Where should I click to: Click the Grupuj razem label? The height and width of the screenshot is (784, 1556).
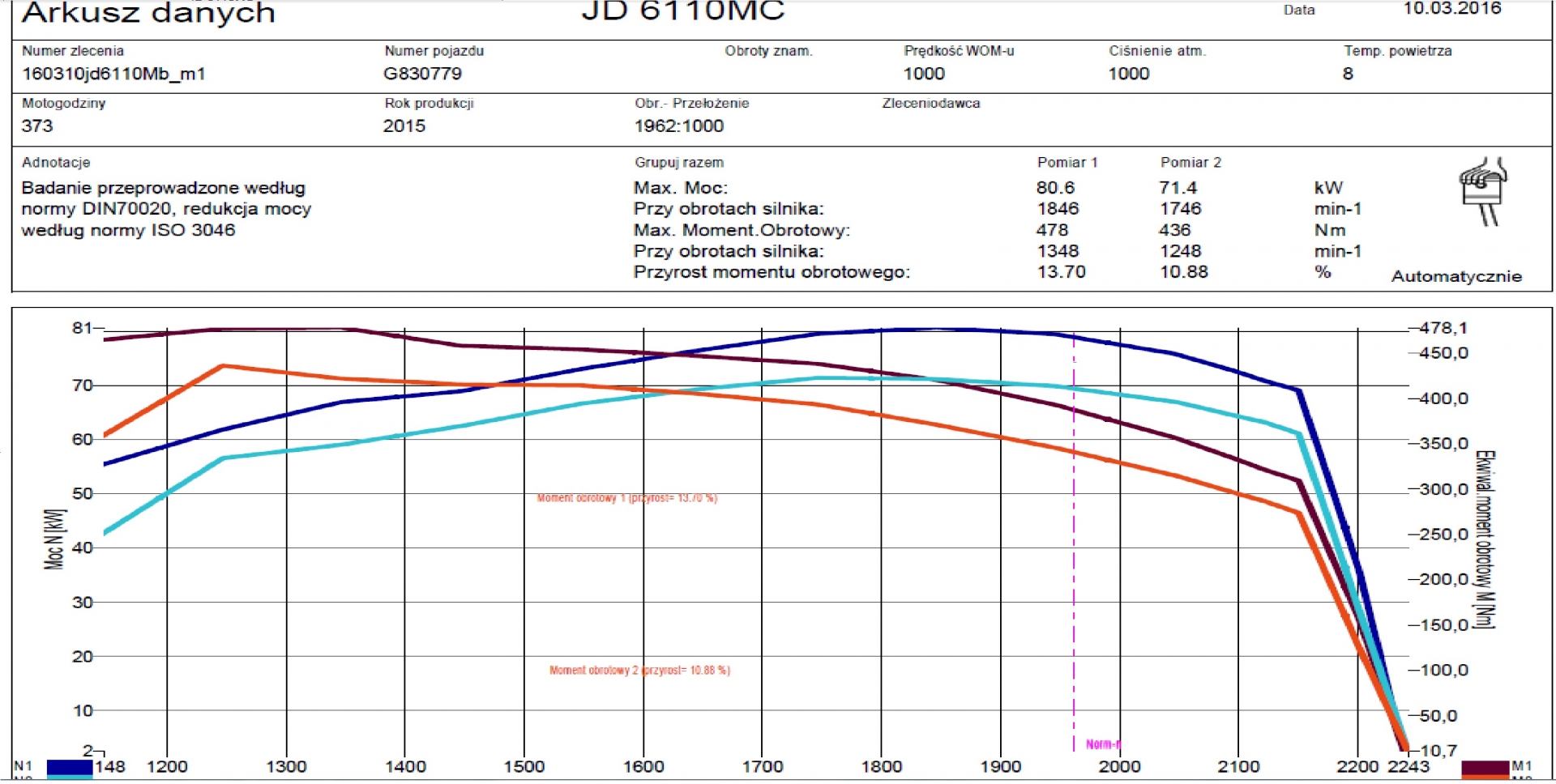[x=678, y=162]
